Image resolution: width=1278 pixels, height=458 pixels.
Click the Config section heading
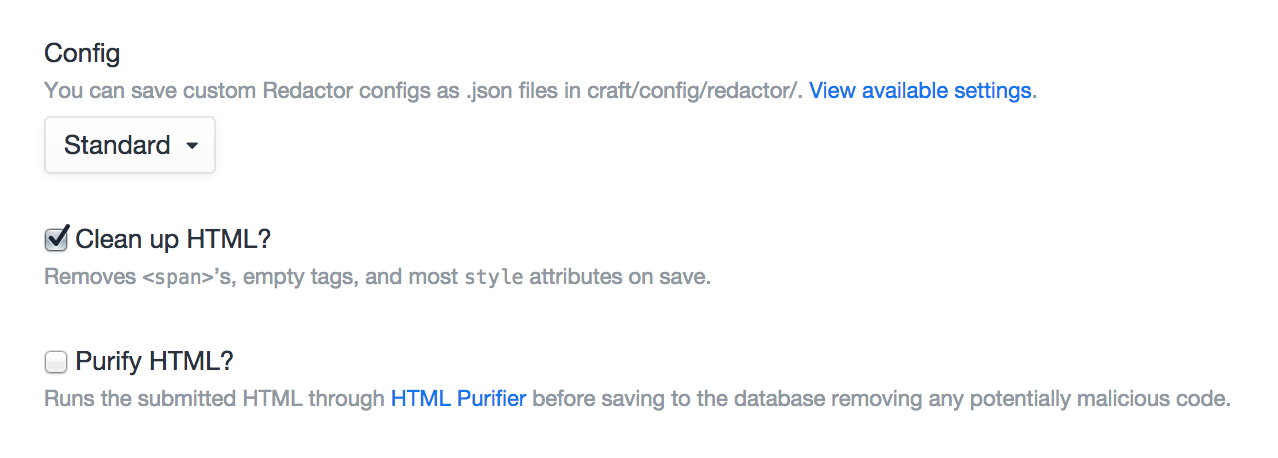pyautogui.click(x=83, y=53)
